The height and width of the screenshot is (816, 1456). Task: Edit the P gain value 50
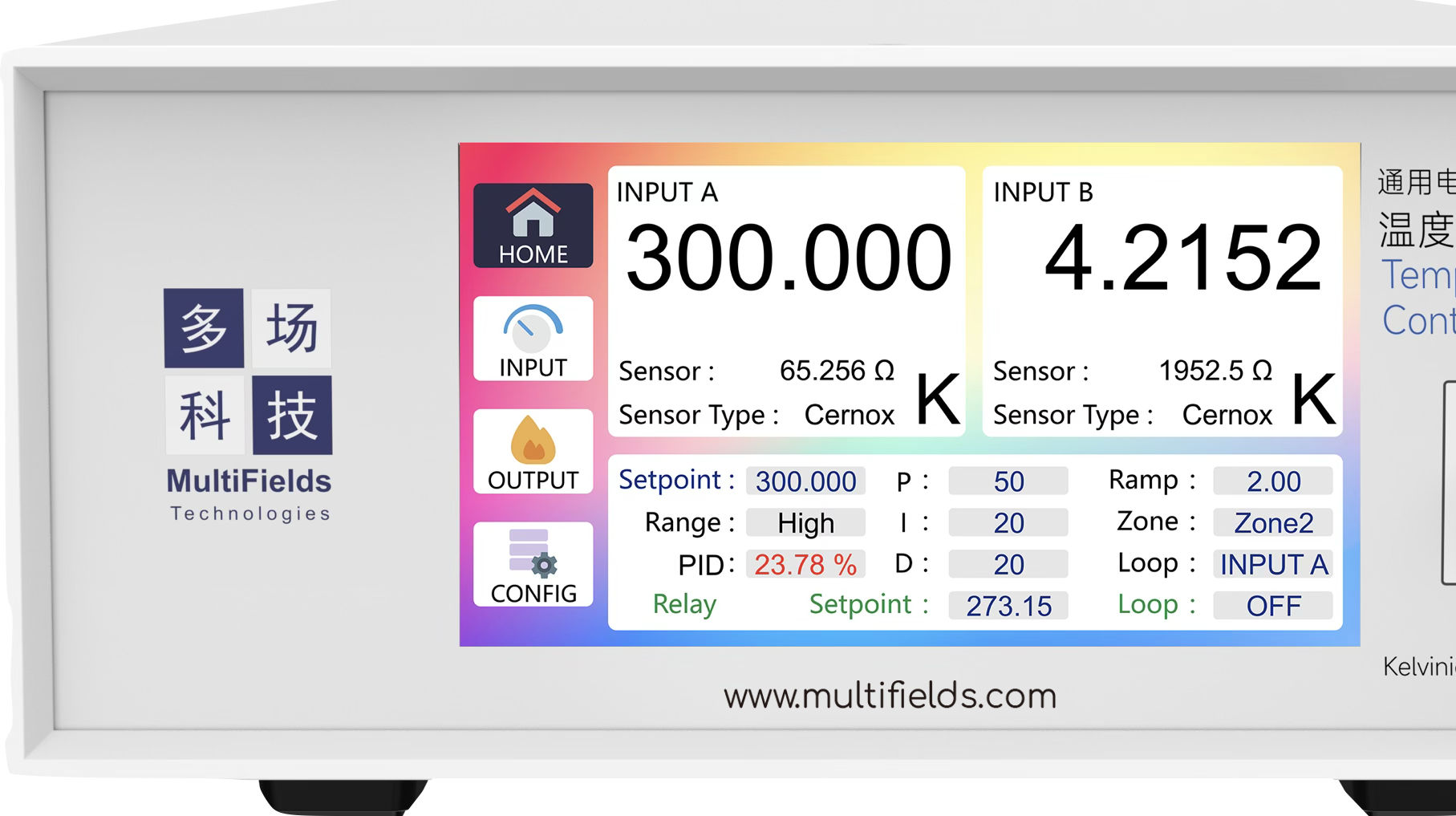coord(1008,481)
